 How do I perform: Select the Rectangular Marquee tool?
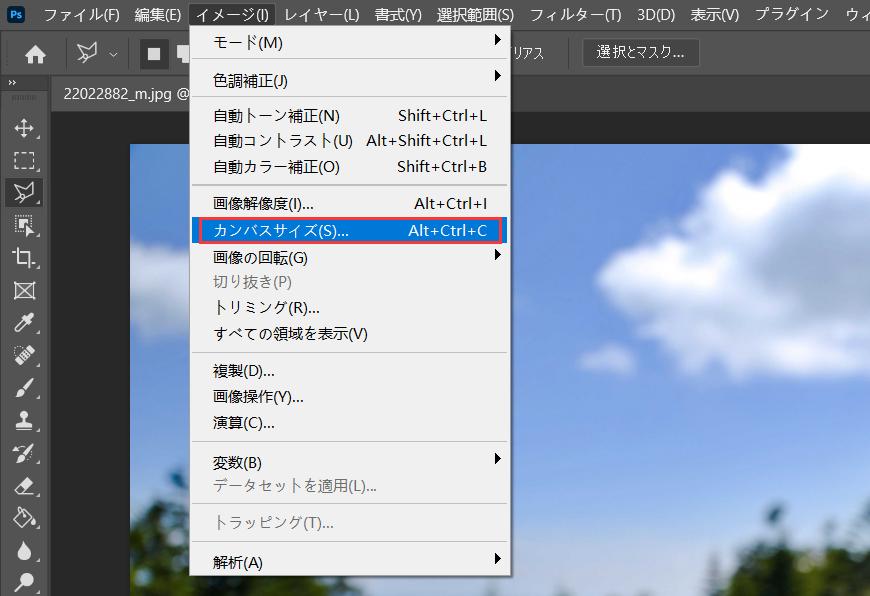tap(24, 160)
